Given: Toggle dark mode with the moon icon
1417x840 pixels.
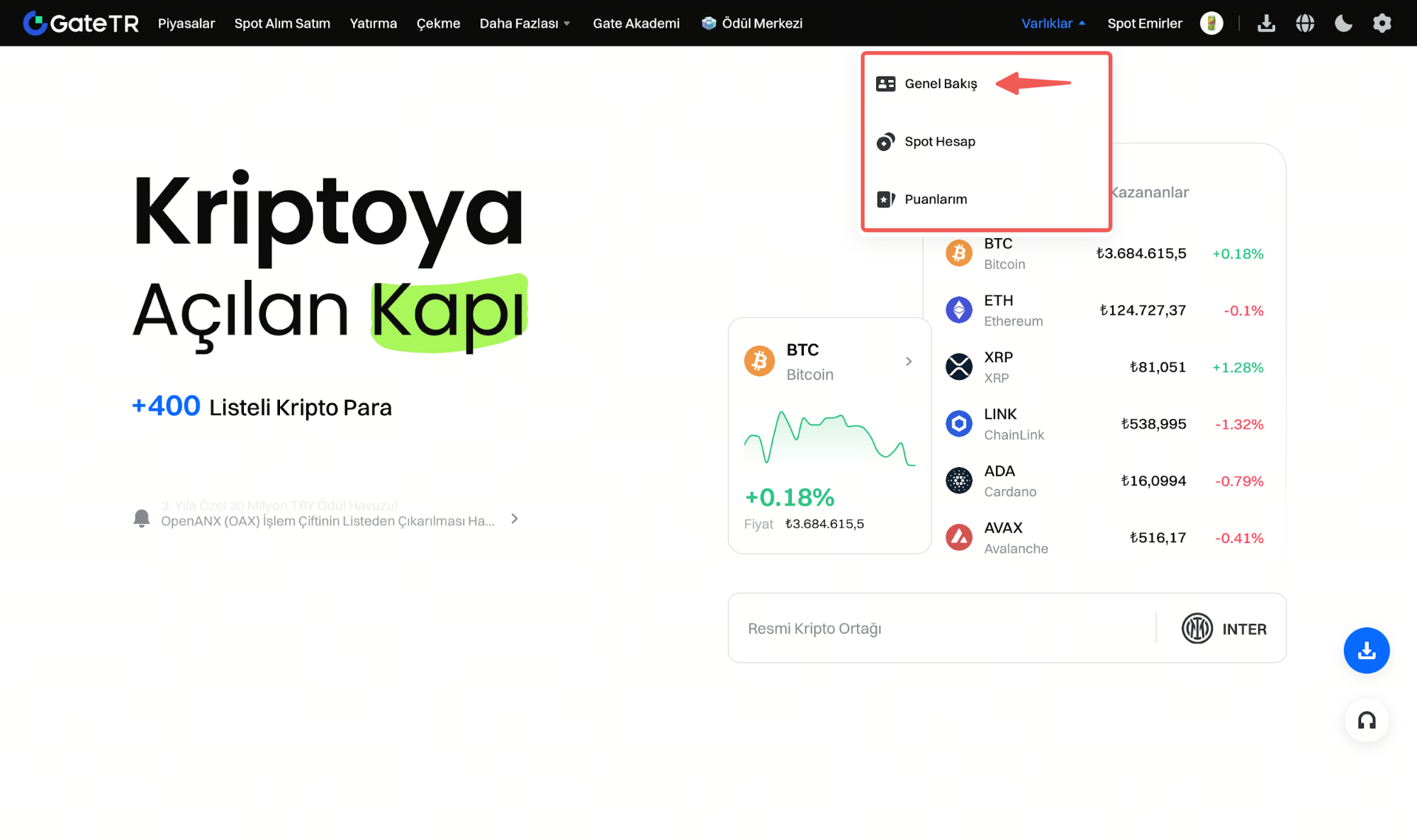Looking at the screenshot, I should tap(1343, 23).
